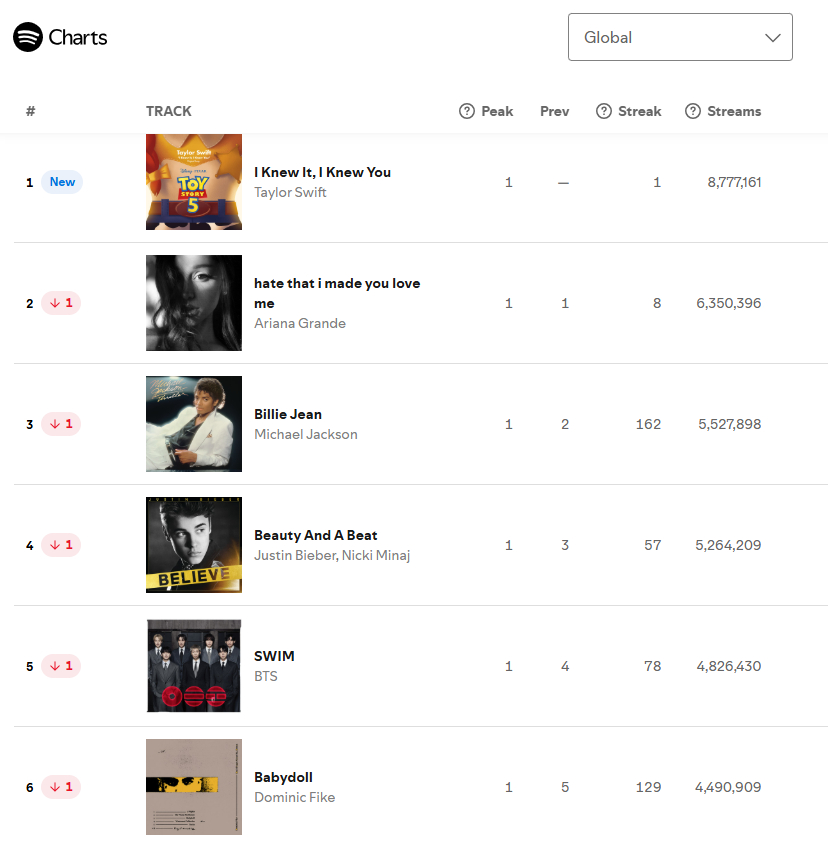The image size is (828, 845).
Task: Open the Global region dropdown
Action: [680, 37]
